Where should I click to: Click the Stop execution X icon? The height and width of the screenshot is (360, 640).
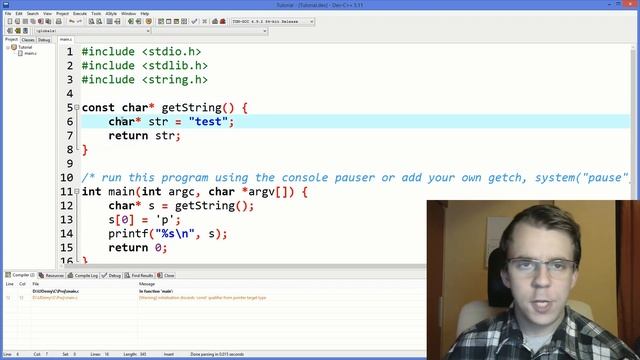pyautogui.click(x=204, y=21)
